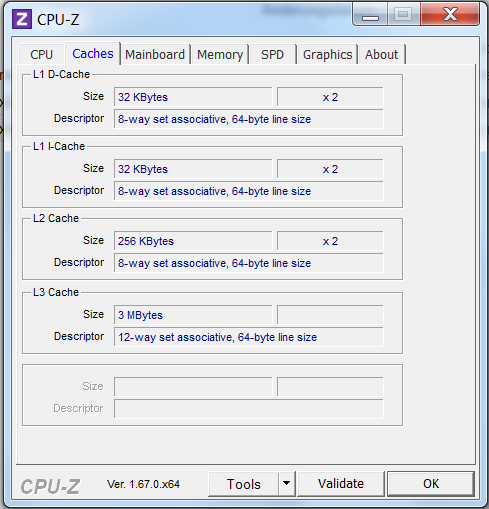Image resolution: width=489 pixels, height=509 pixels.
Task: Show the About tab
Action: coord(382,54)
